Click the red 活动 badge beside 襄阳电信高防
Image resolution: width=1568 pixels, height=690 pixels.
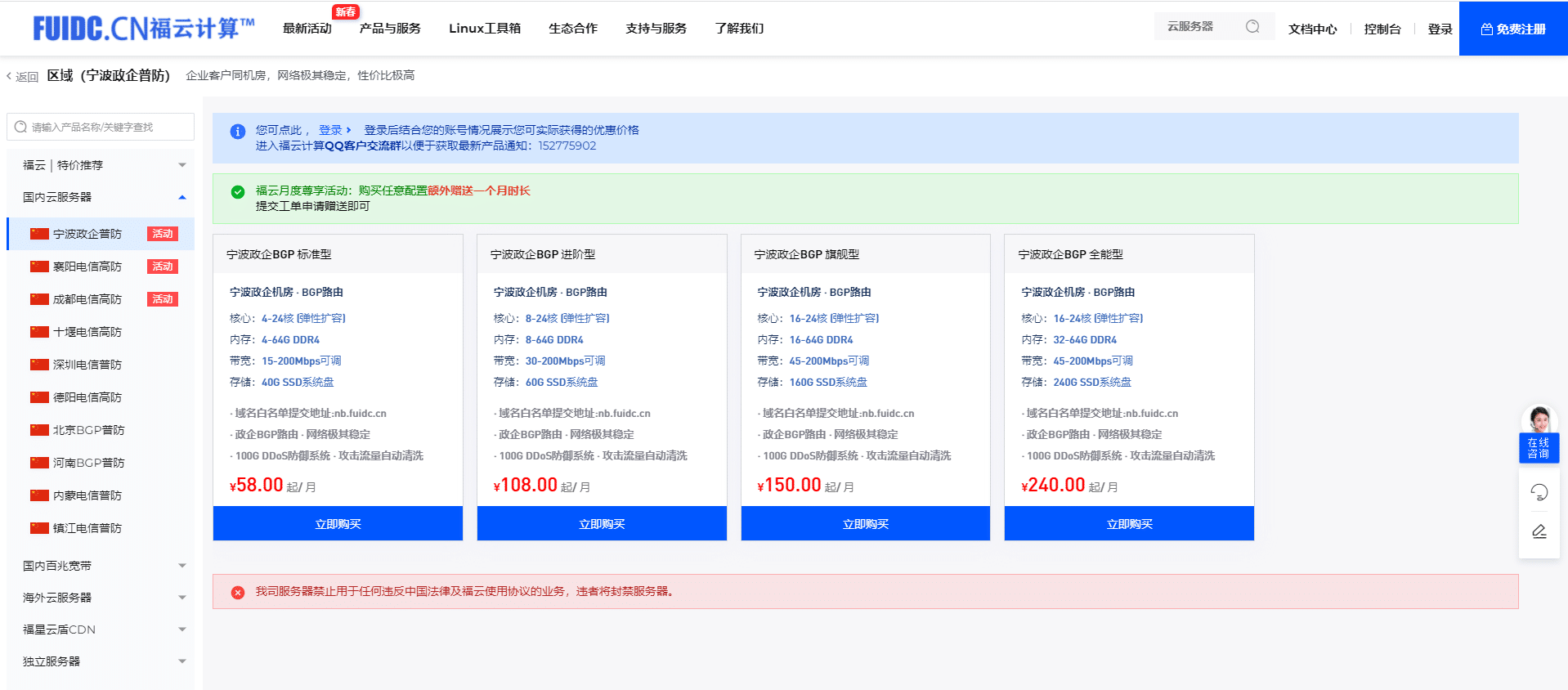[x=162, y=267]
